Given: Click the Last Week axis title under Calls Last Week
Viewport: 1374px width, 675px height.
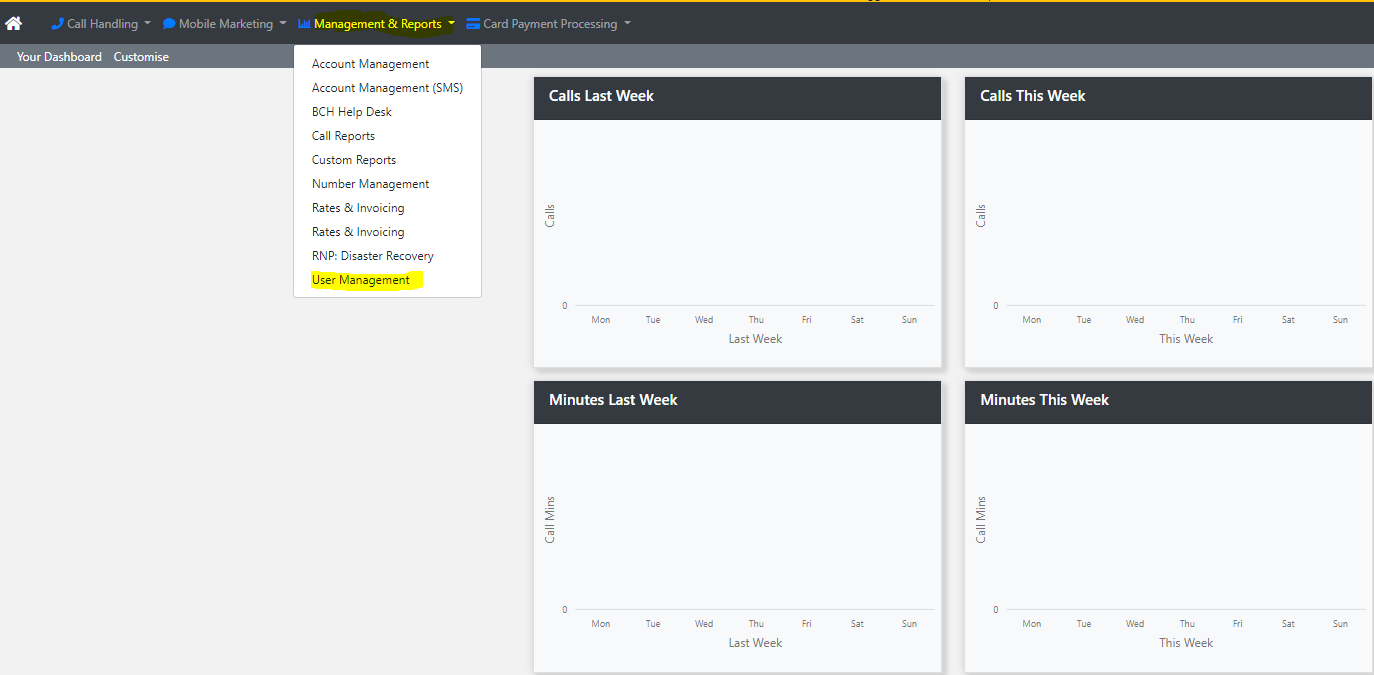Looking at the screenshot, I should 755,339.
